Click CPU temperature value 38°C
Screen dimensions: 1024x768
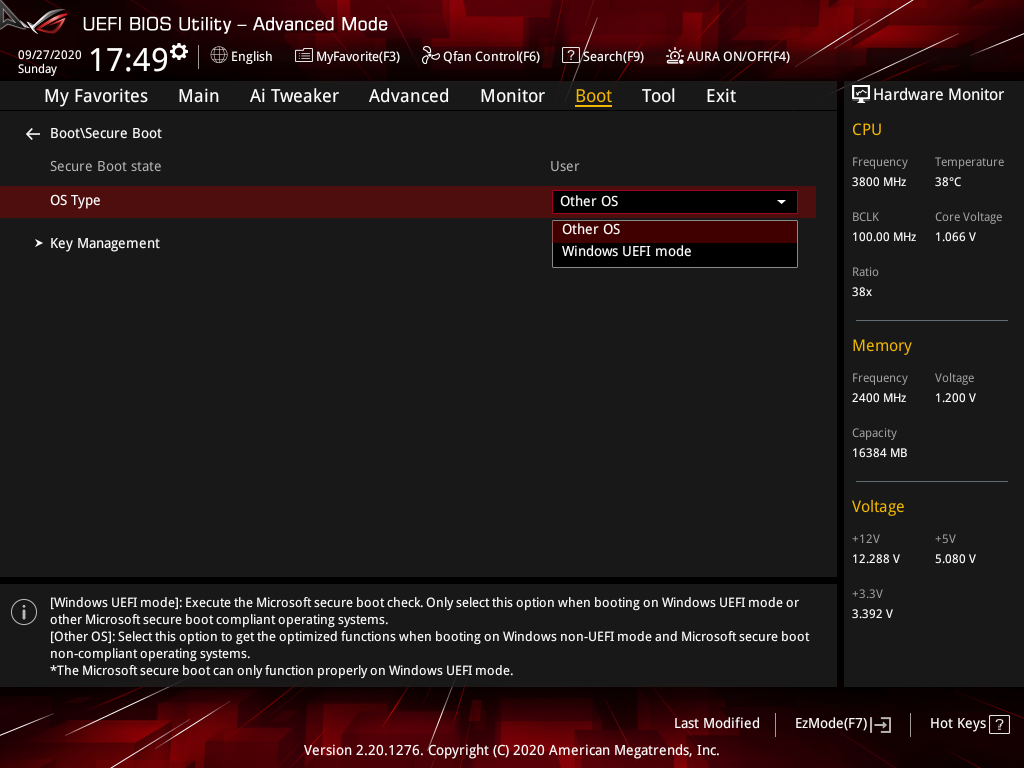point(948,182)
